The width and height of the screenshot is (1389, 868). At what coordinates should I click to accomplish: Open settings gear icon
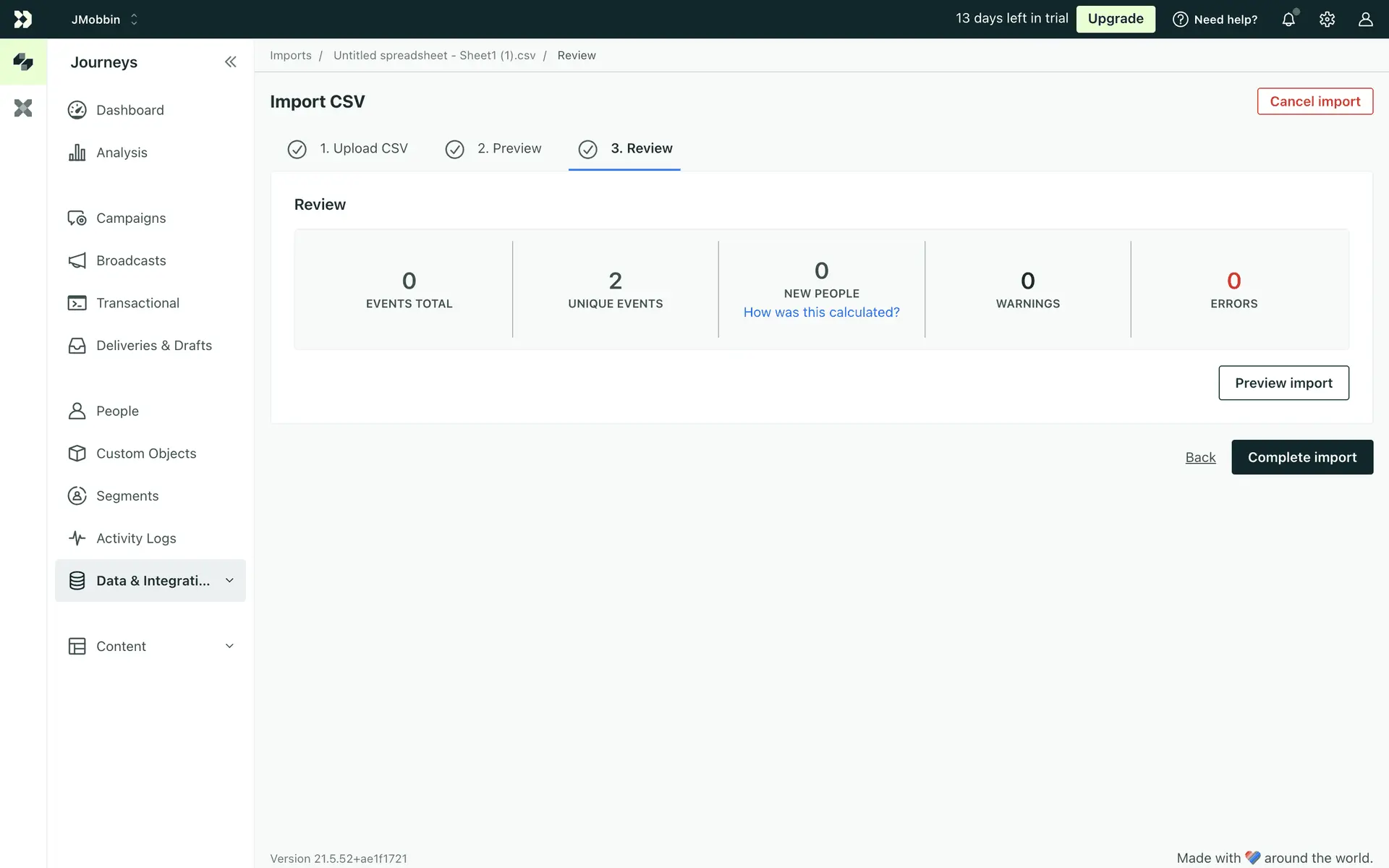(x=1327, y=20)
